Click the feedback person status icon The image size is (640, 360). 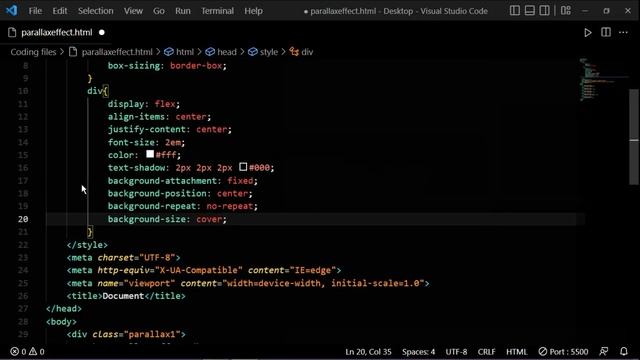[x=604, y=351]
